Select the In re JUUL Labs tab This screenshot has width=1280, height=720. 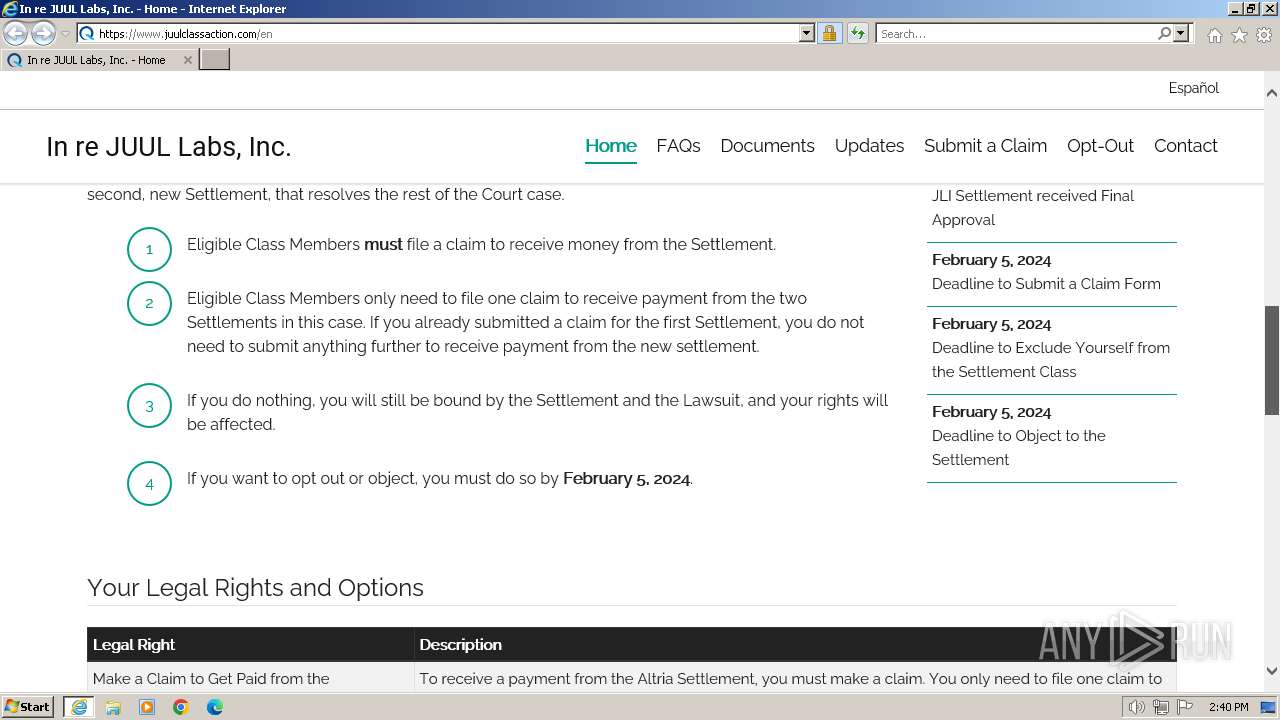click(x=96, y=60)
